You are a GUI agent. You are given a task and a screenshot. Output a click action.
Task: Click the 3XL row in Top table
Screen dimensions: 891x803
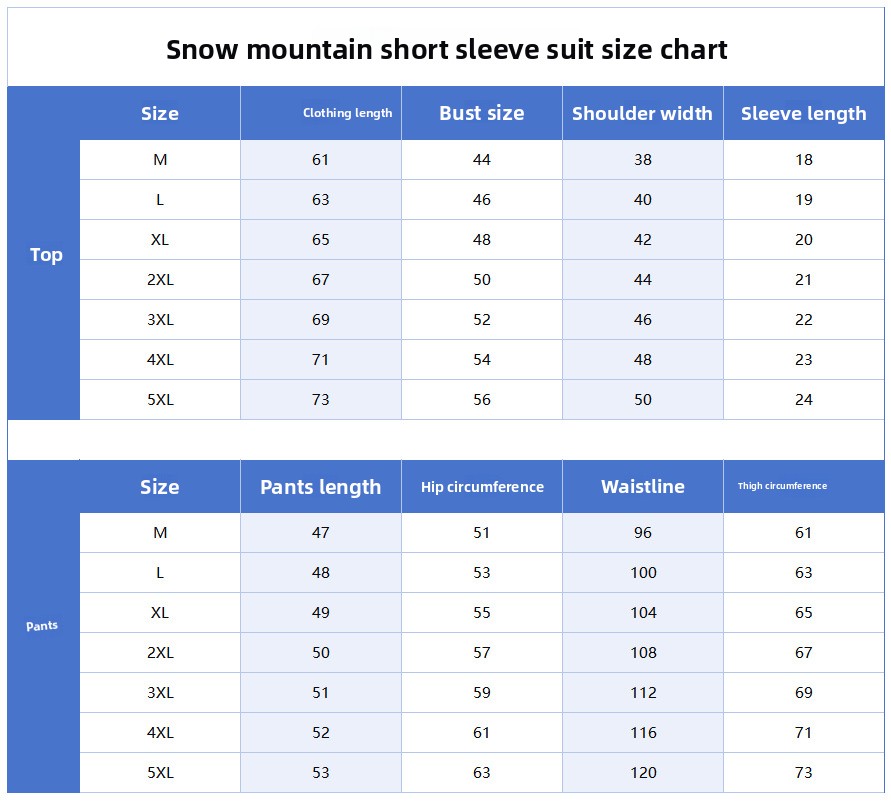482,320
